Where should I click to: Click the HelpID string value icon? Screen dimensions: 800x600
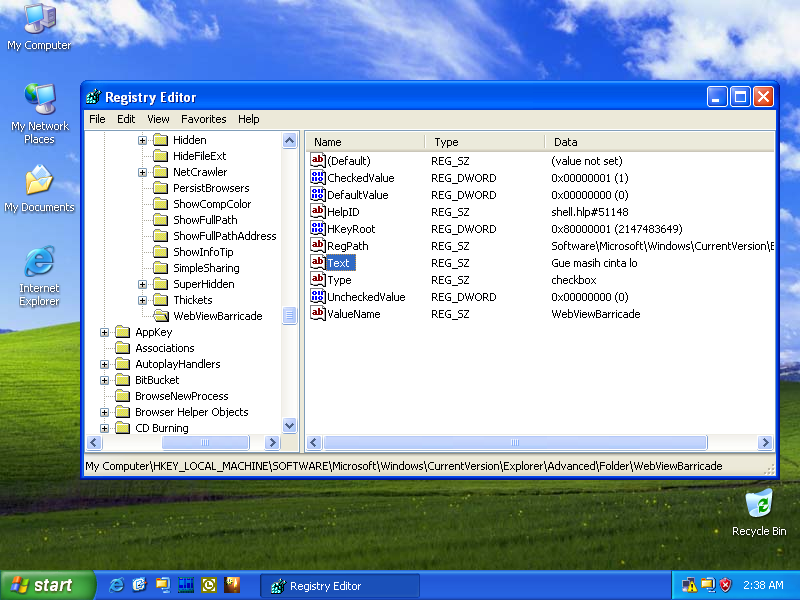317,211
